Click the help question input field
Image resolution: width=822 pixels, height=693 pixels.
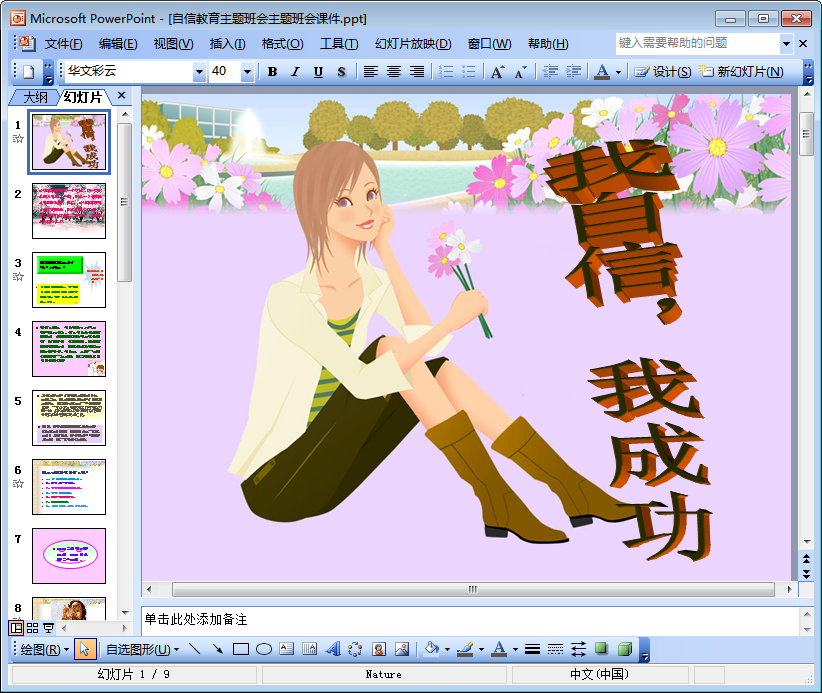698,44
